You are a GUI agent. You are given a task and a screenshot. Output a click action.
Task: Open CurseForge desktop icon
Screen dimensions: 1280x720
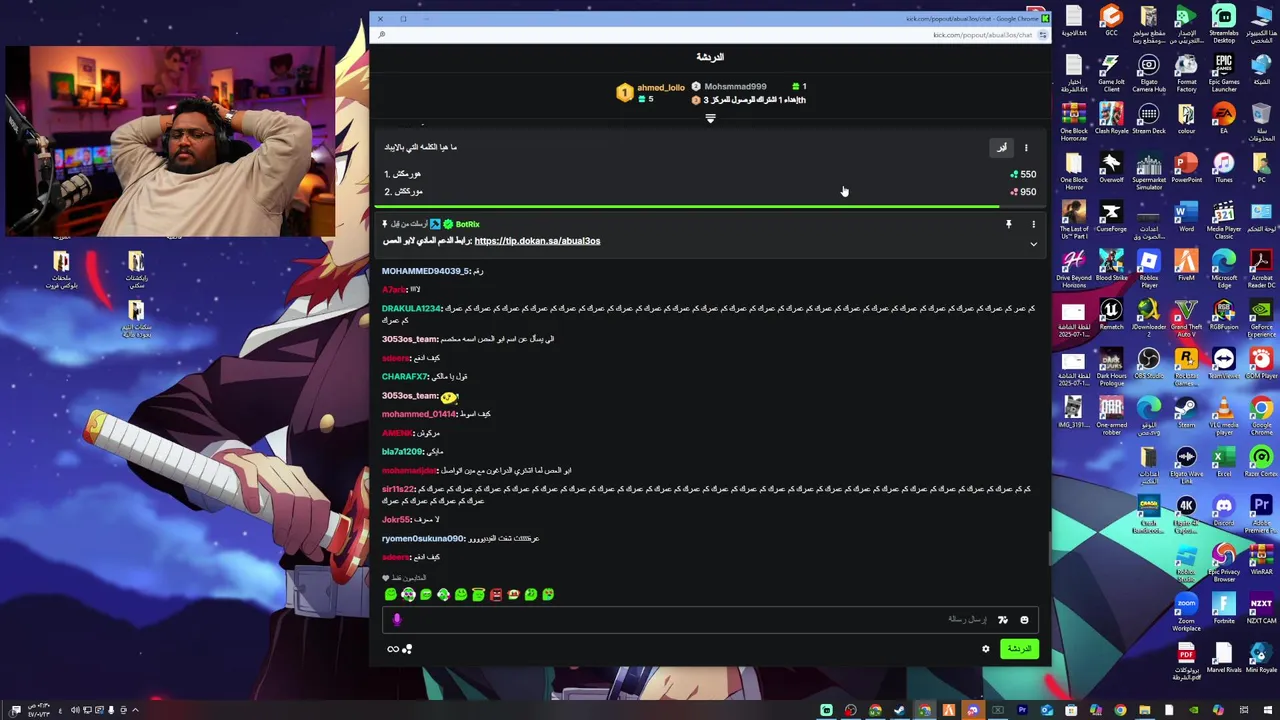[x=1111, y=217]
